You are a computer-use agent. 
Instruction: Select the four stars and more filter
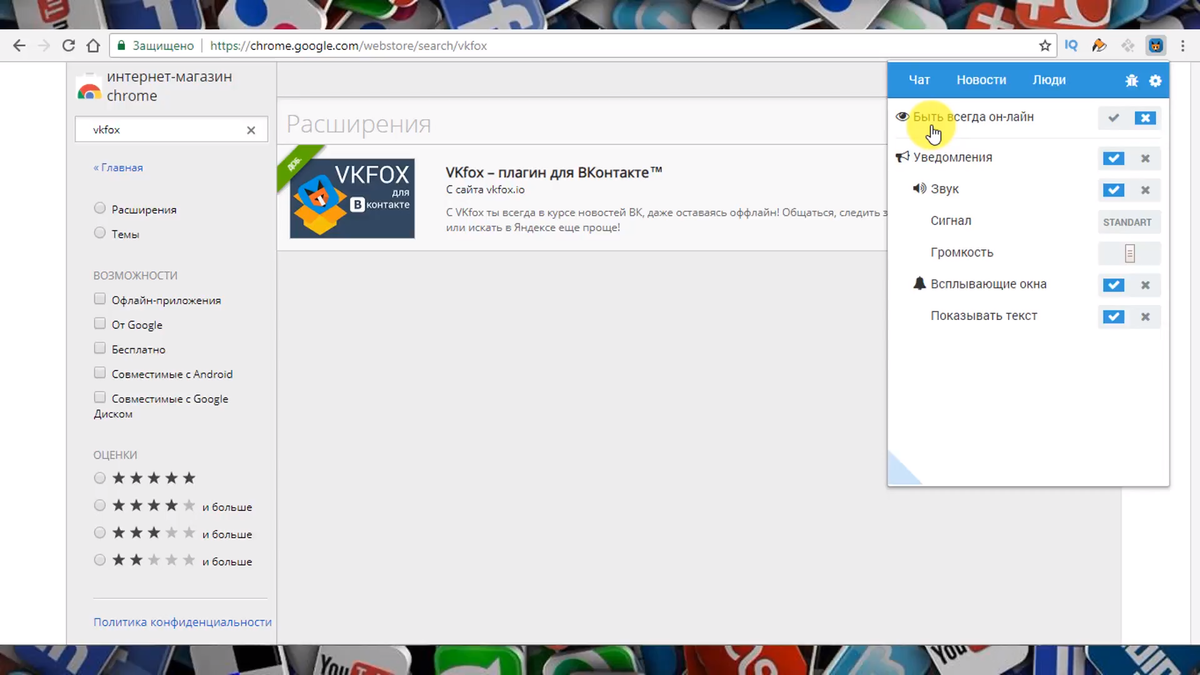(99, 506)
